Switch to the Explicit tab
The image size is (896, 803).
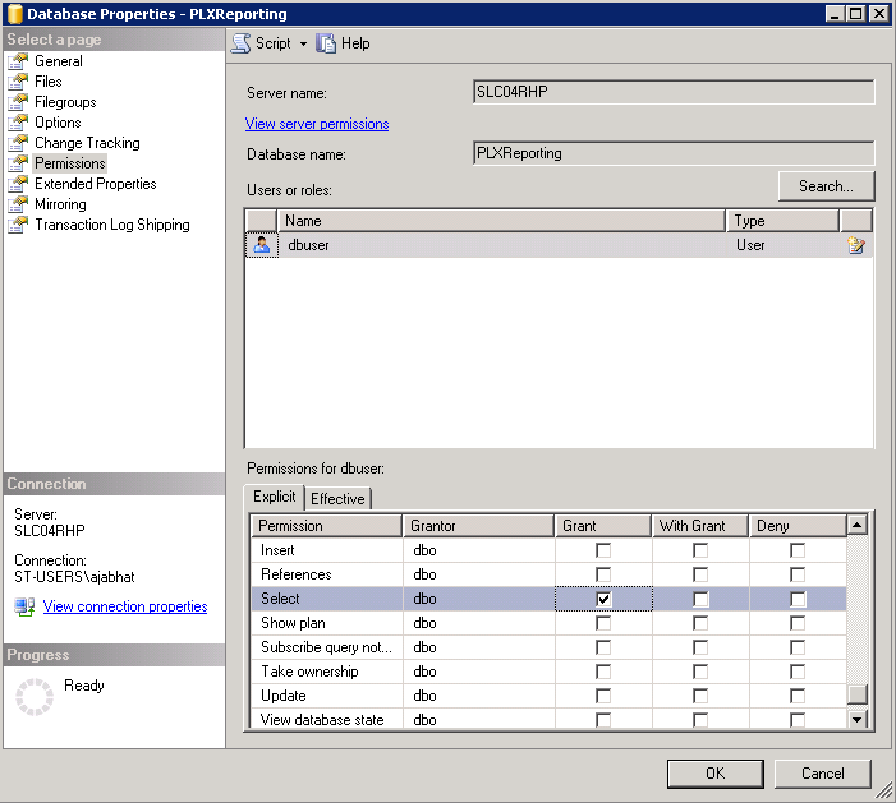click(x=274, y=497)
